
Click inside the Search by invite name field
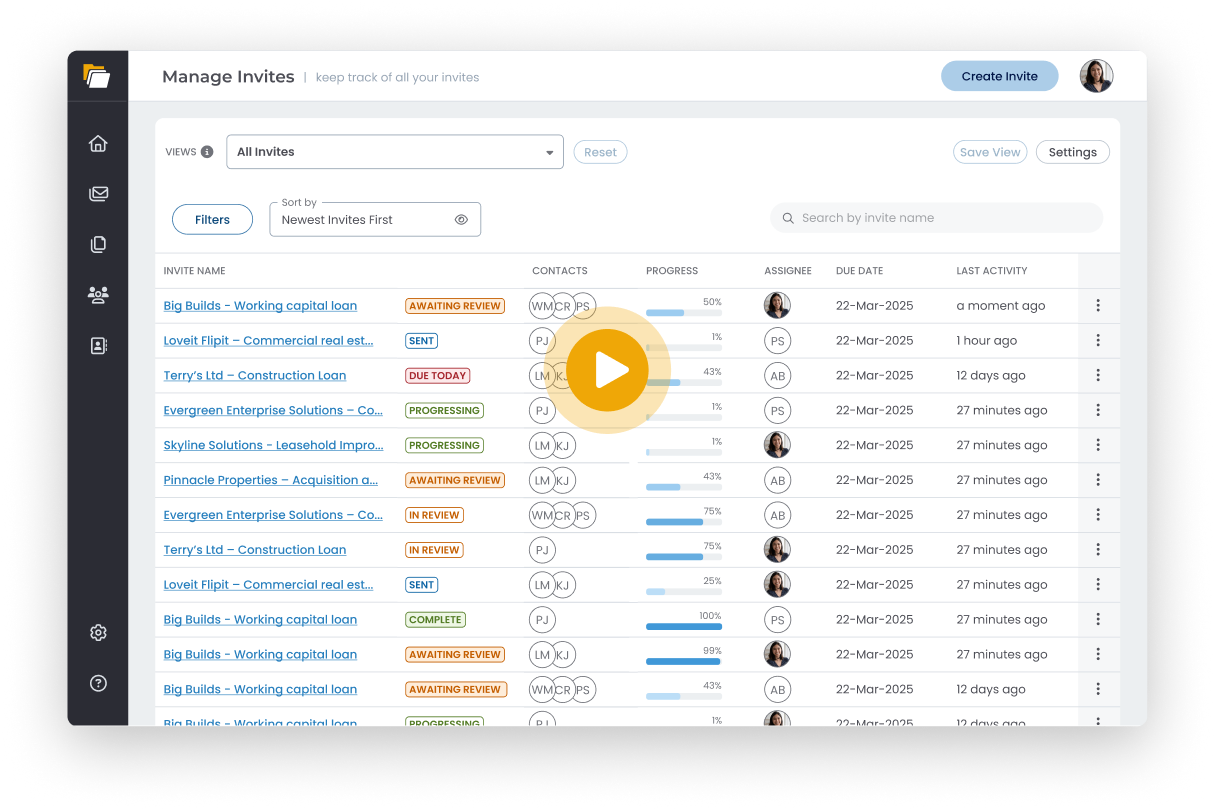point(936,217)
